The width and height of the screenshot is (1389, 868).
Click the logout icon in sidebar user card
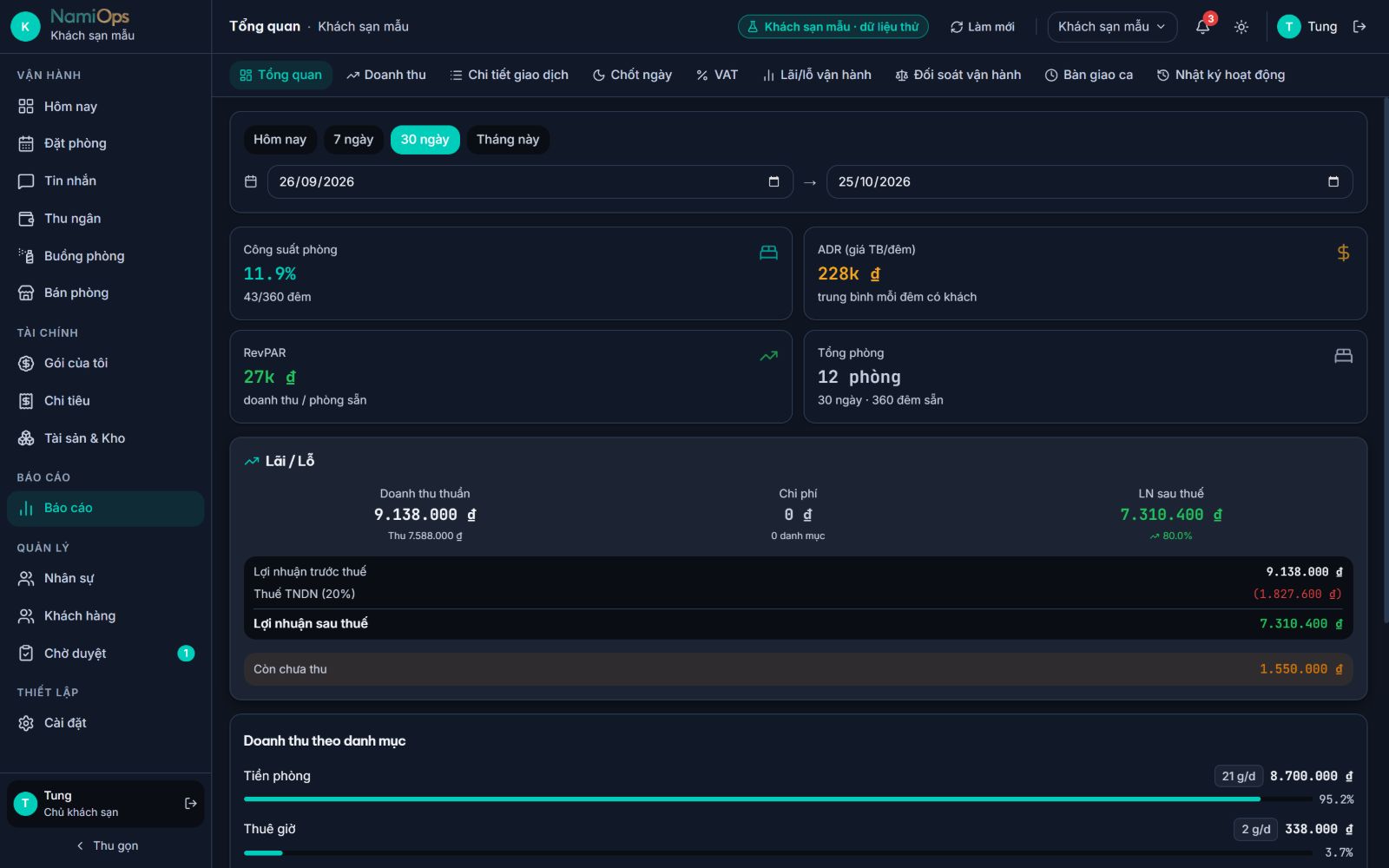click(x=191, y=804)
